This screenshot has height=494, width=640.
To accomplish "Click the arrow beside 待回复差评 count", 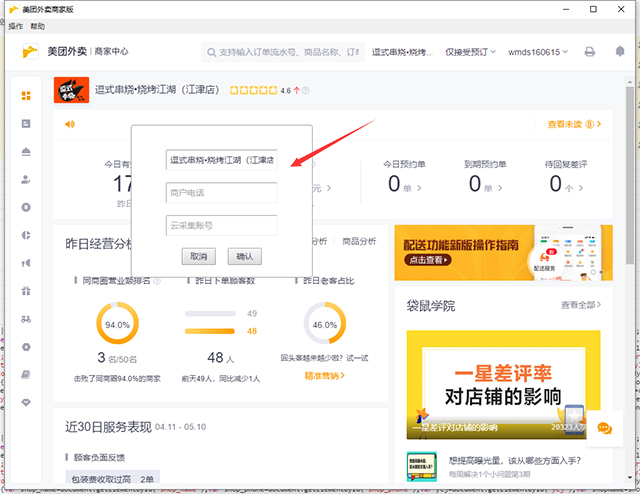I will 581,188.
